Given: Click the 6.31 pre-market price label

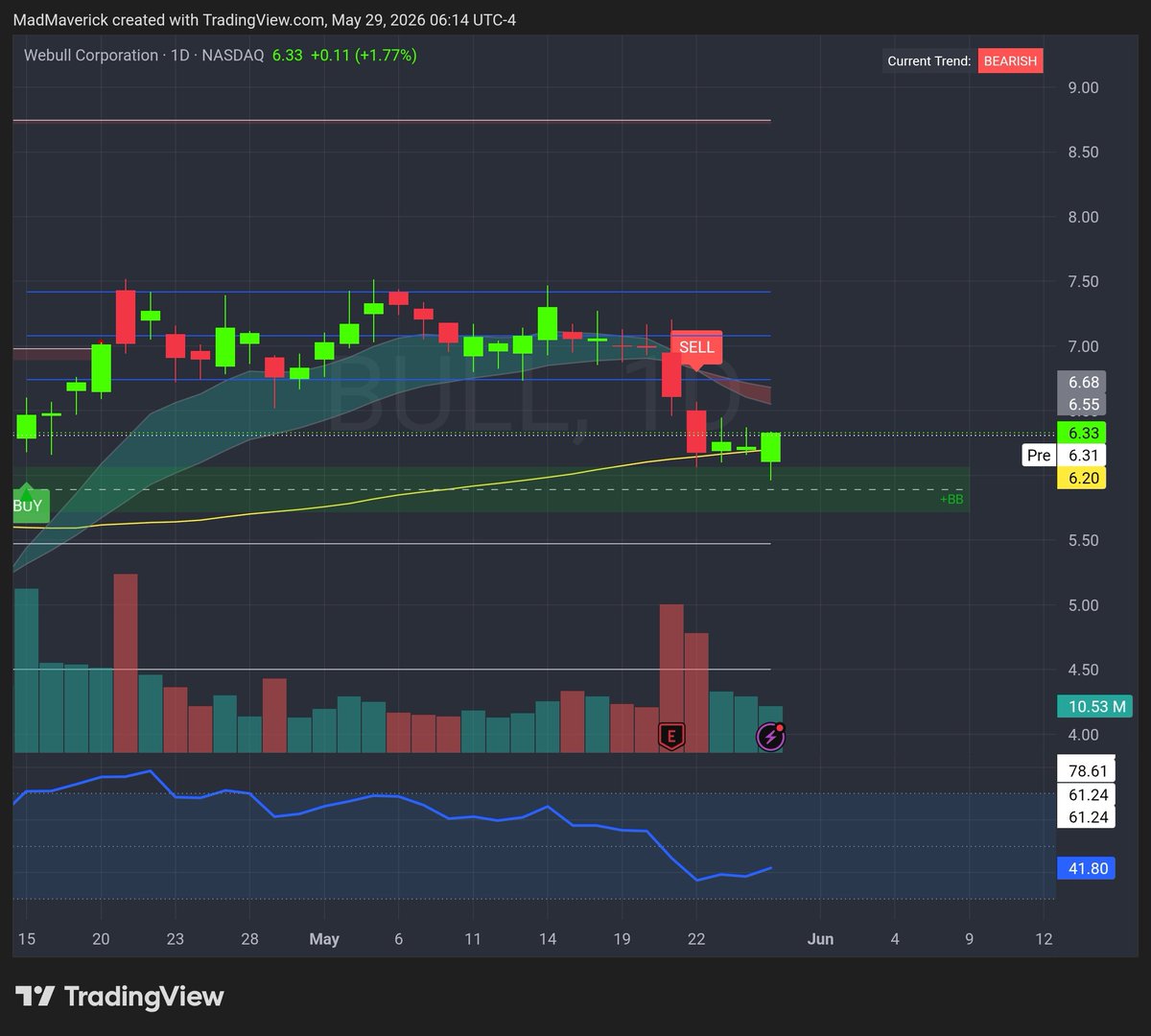Looking at the screenshot, I should 1080,455.
